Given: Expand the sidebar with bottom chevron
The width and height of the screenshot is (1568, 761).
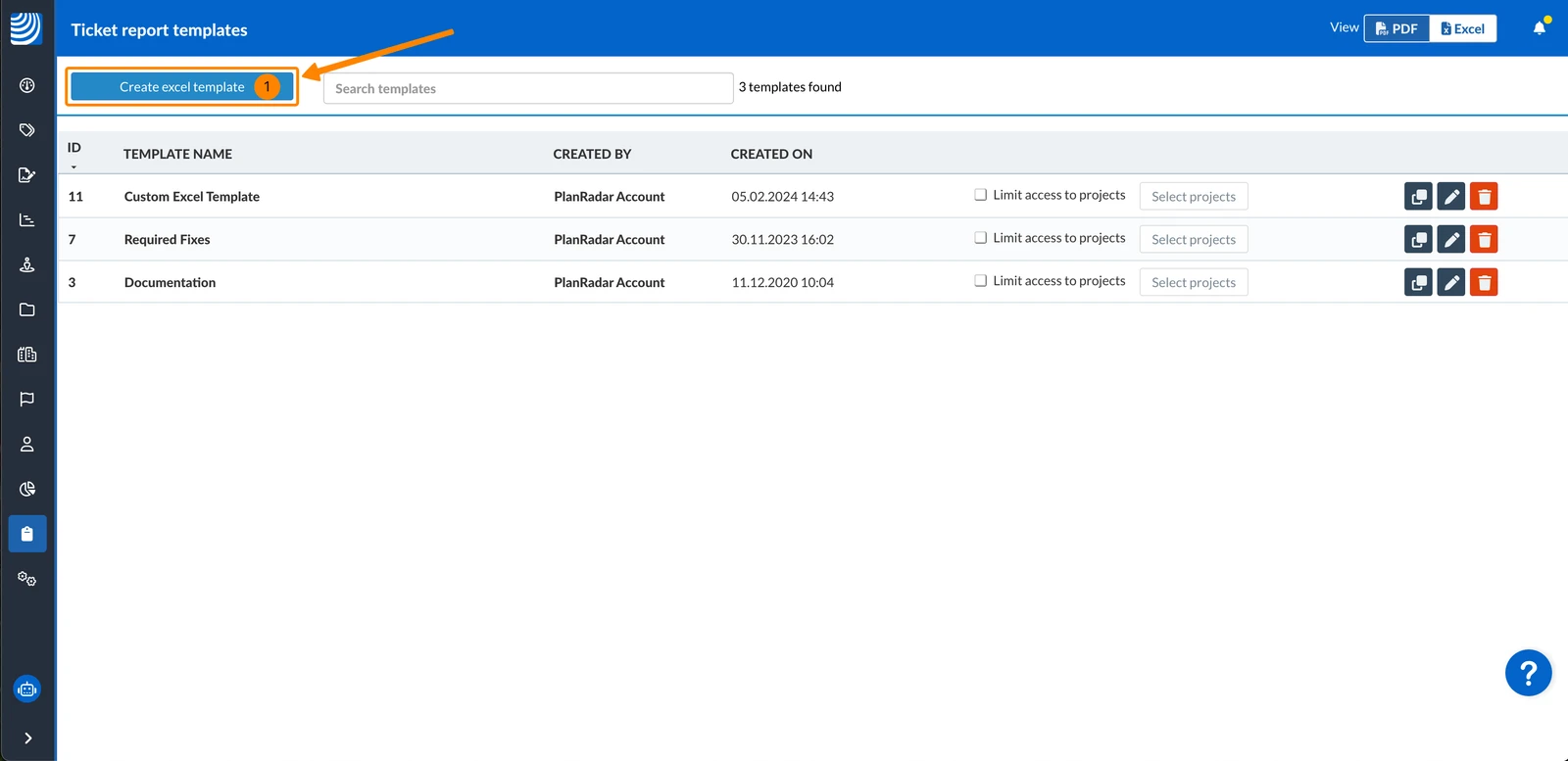Looking at the screenshot, I should point(27,738).
